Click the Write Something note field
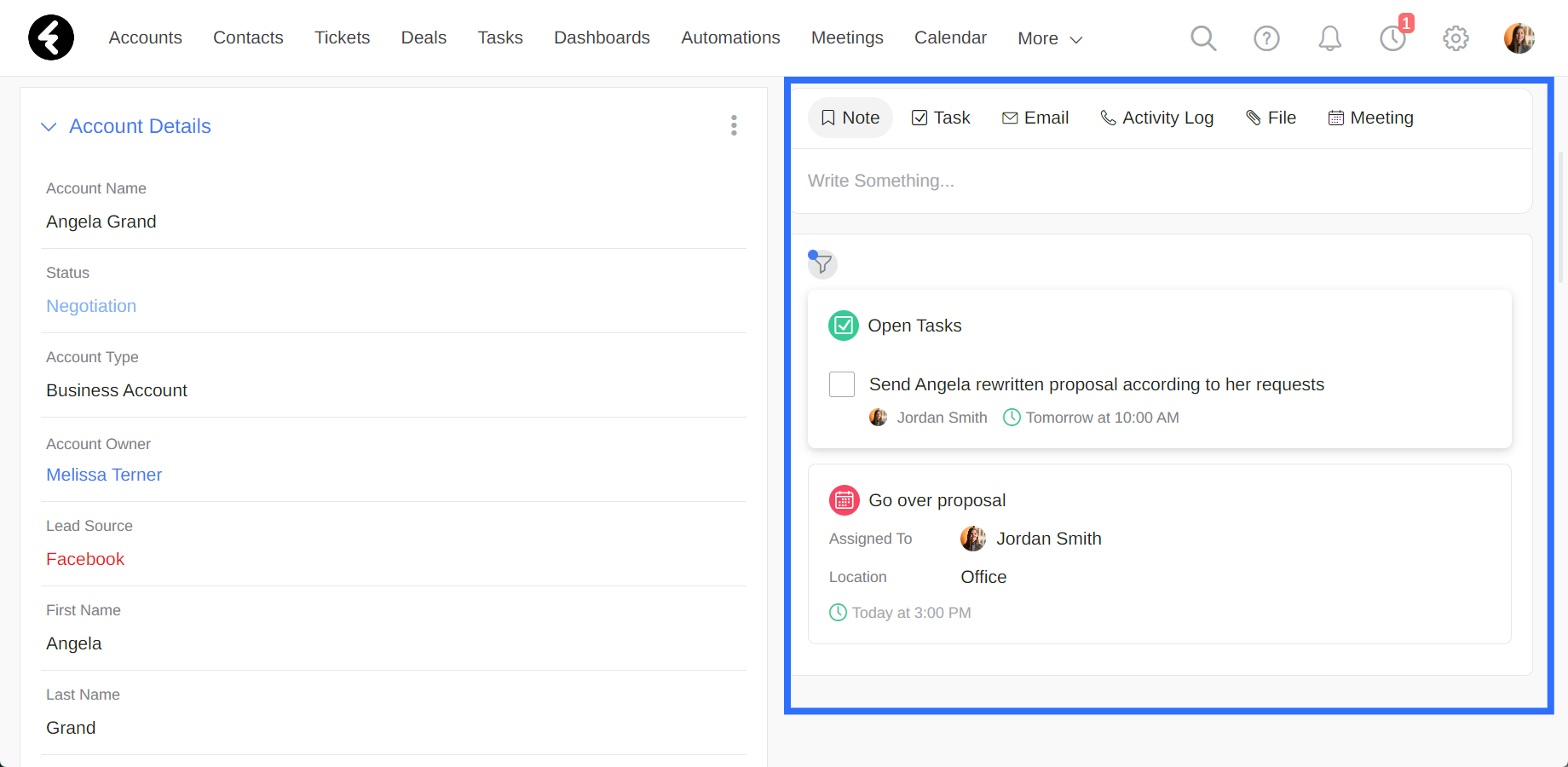 coord(1161,181)
